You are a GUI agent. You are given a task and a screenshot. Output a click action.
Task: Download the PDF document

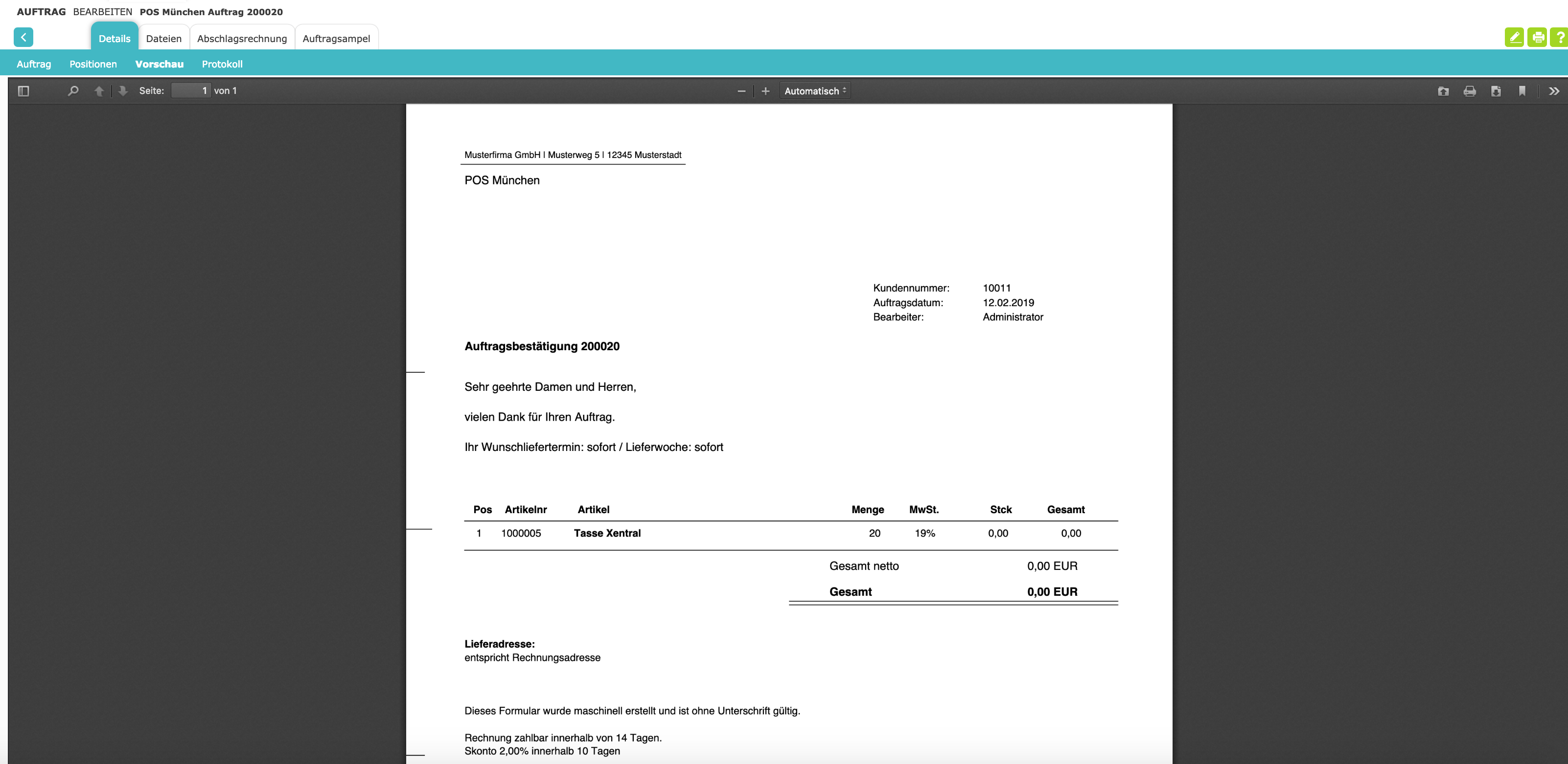pos(1496,91)
